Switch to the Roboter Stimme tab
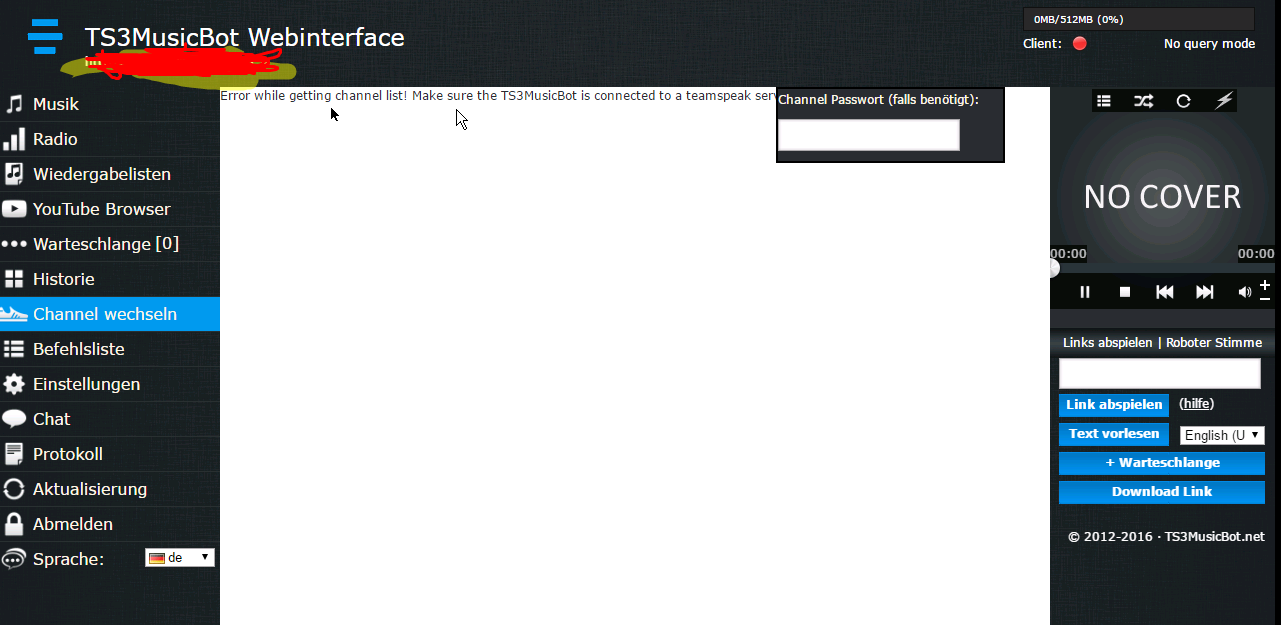This screenshot has width=1281, height=625. click(x=1214, y=343)
